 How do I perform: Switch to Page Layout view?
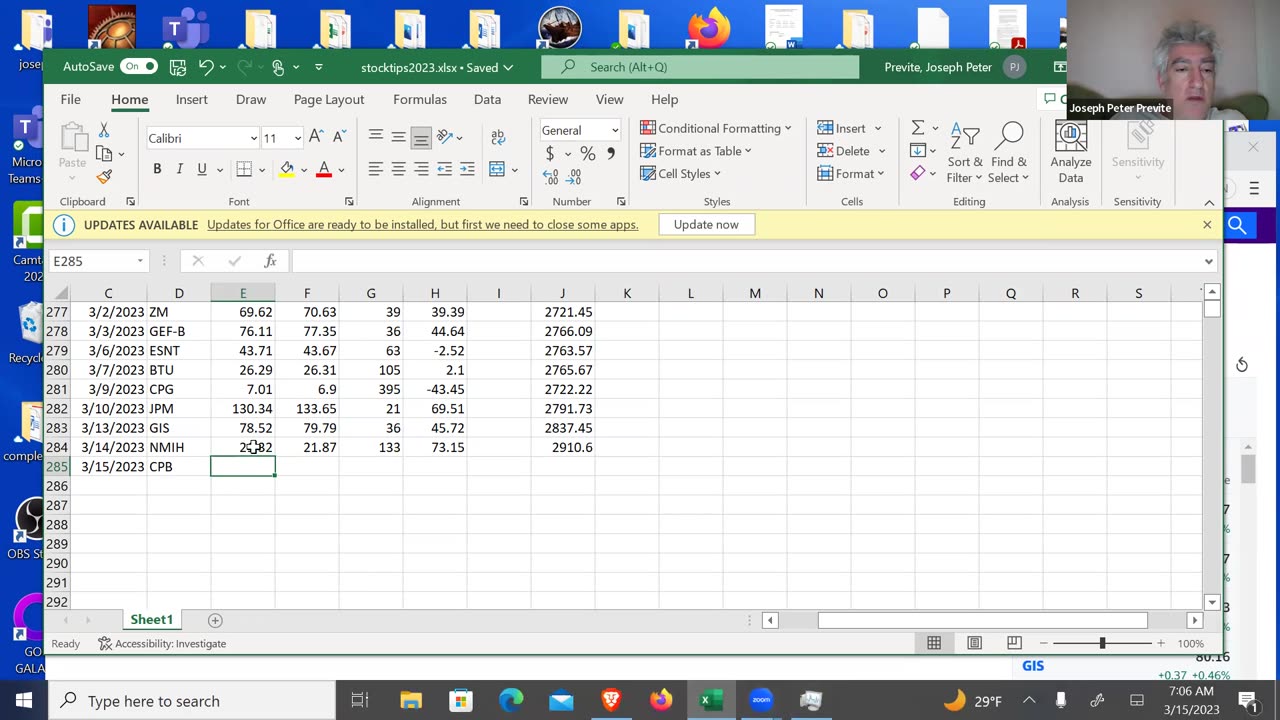tap(975, 643)
